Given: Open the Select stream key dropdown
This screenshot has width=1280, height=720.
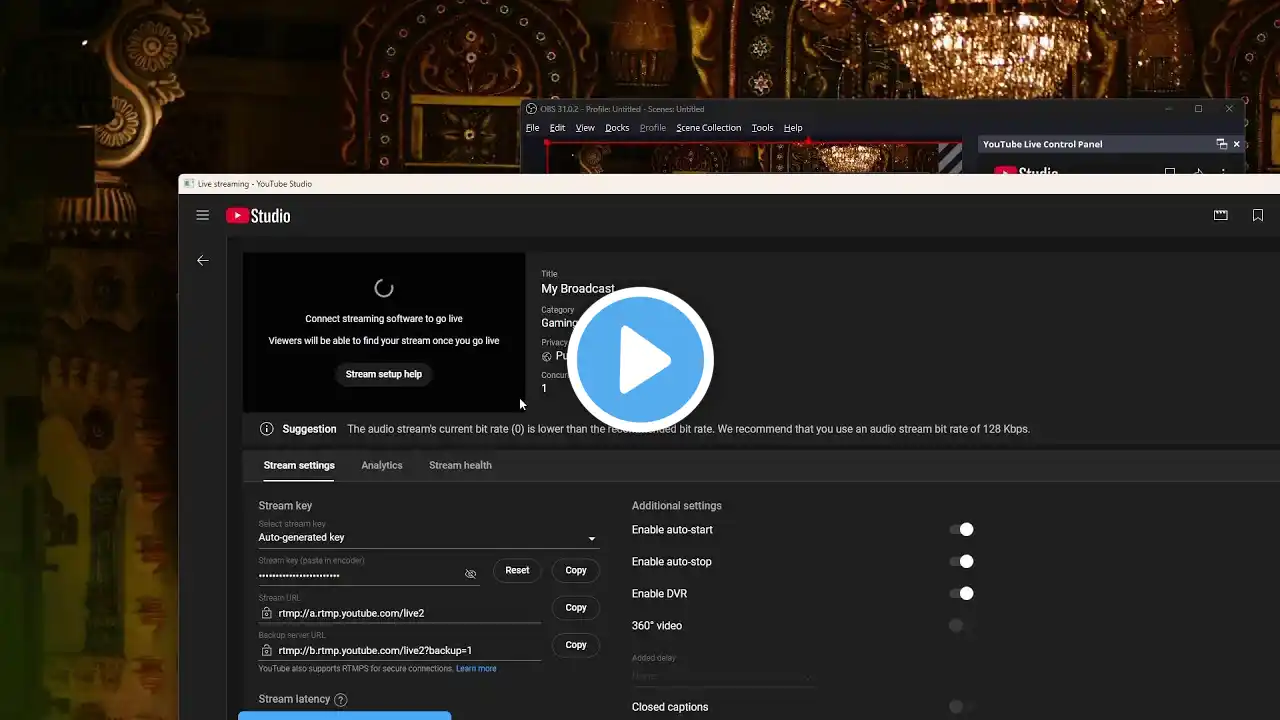Looking at the screenshot, I should (x=428, y=537).
